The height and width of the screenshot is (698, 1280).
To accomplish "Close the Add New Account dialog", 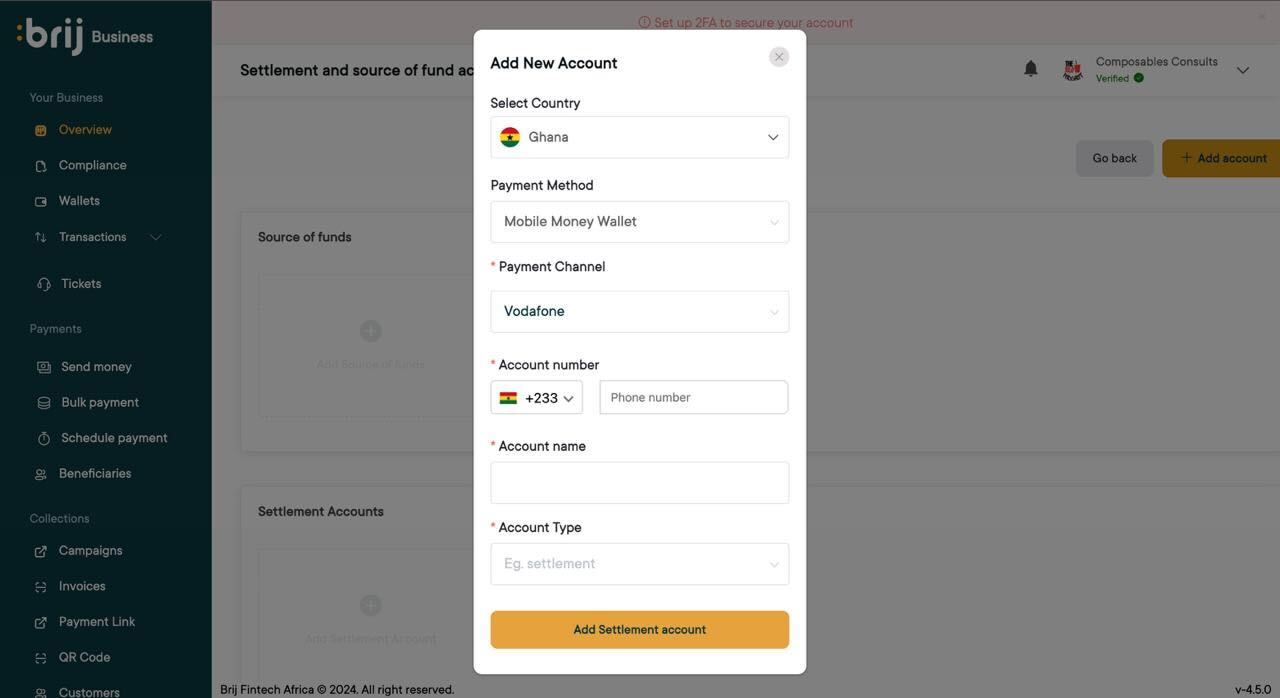I will (779, 57).
